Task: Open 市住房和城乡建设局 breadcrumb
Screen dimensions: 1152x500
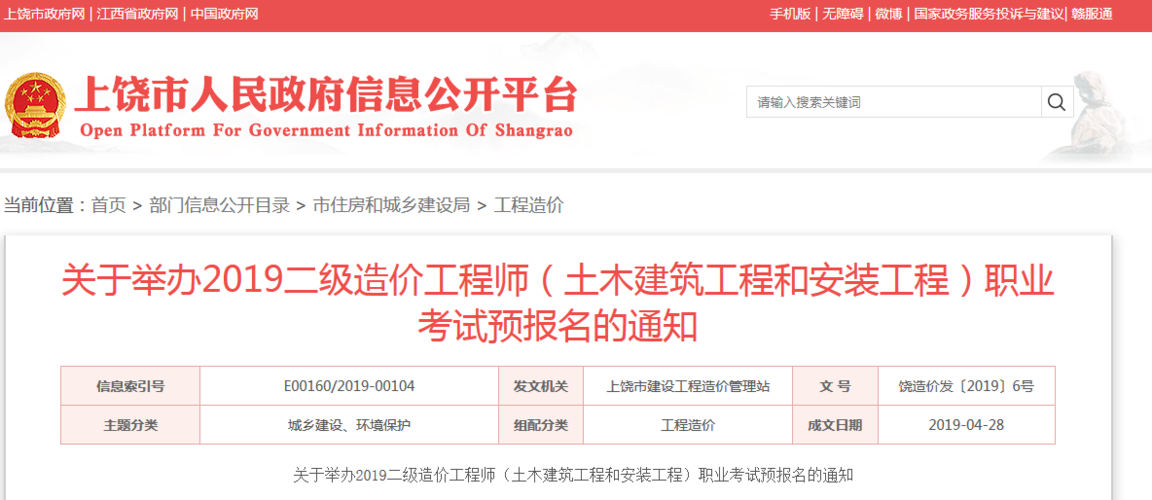Action: coord(392,206)
